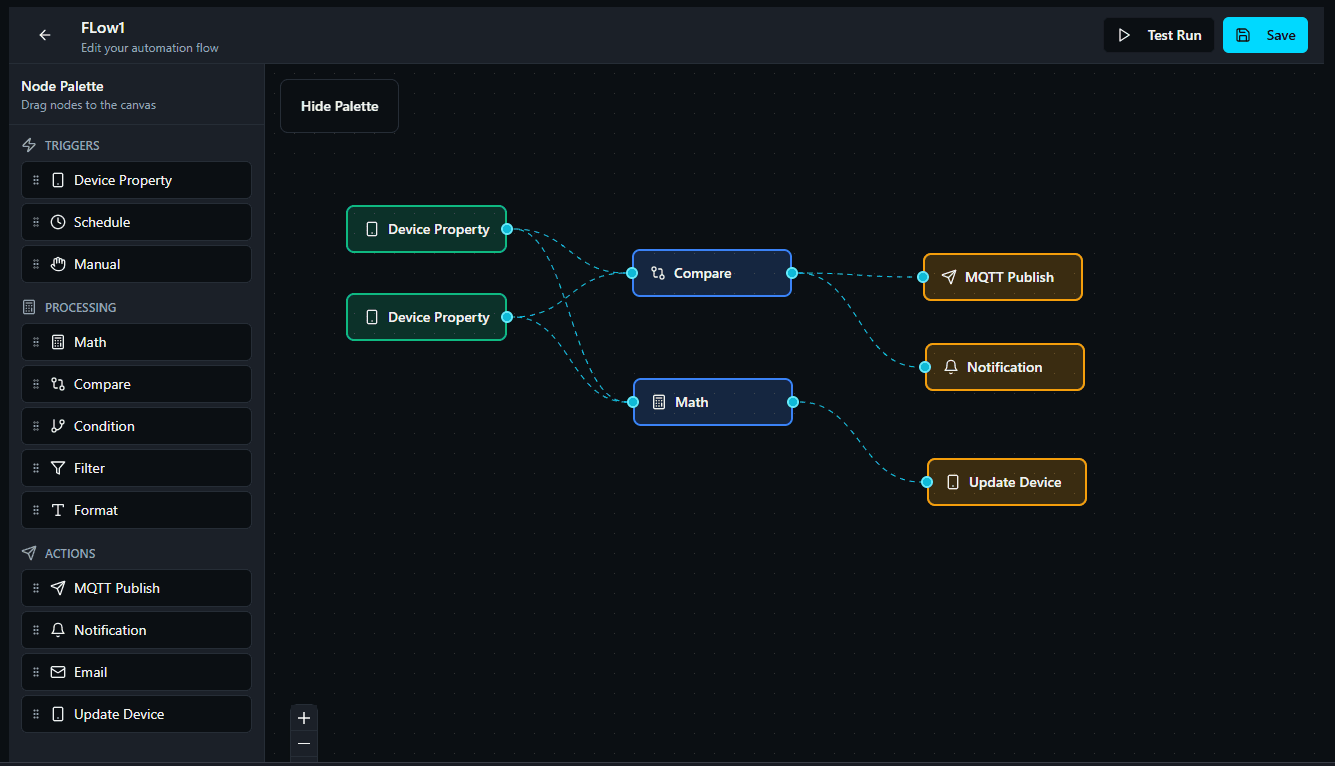This screenshot has height=766, width=1335.
Task: Click the MQTT Publish send icon in Actions
Action: [x=57, y=588]
